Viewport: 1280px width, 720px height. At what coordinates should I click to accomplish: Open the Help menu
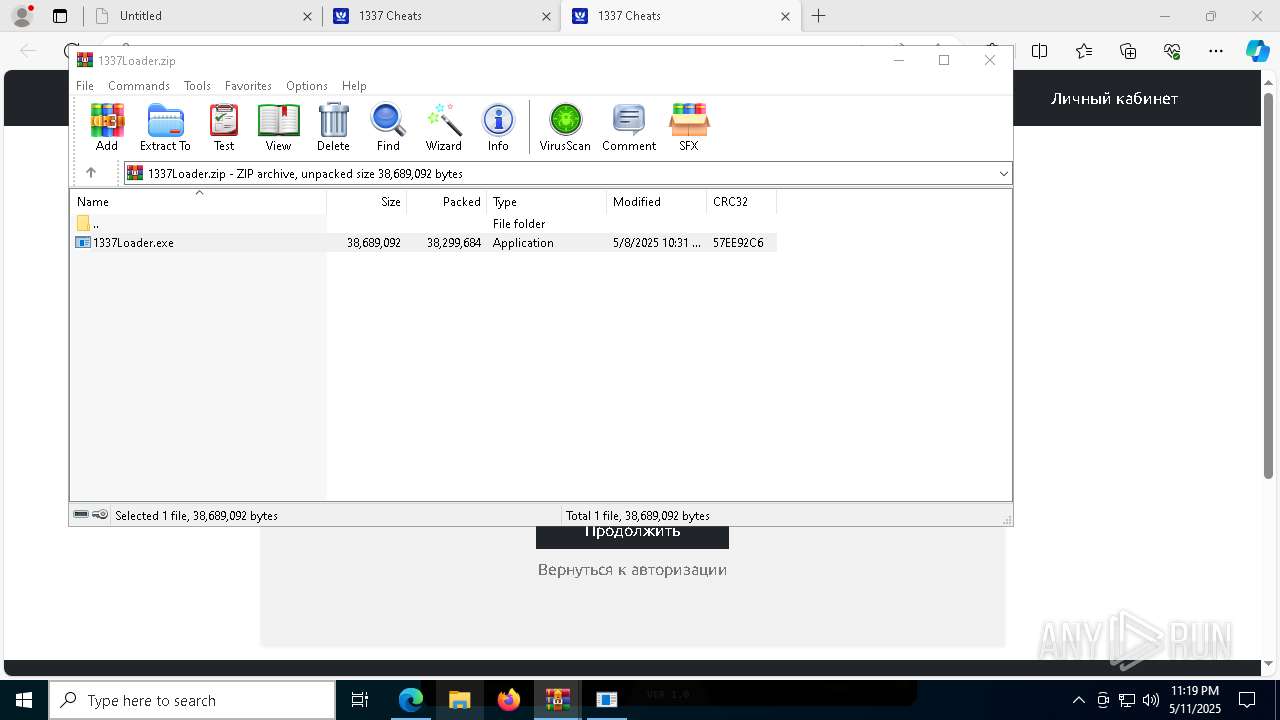354,86
